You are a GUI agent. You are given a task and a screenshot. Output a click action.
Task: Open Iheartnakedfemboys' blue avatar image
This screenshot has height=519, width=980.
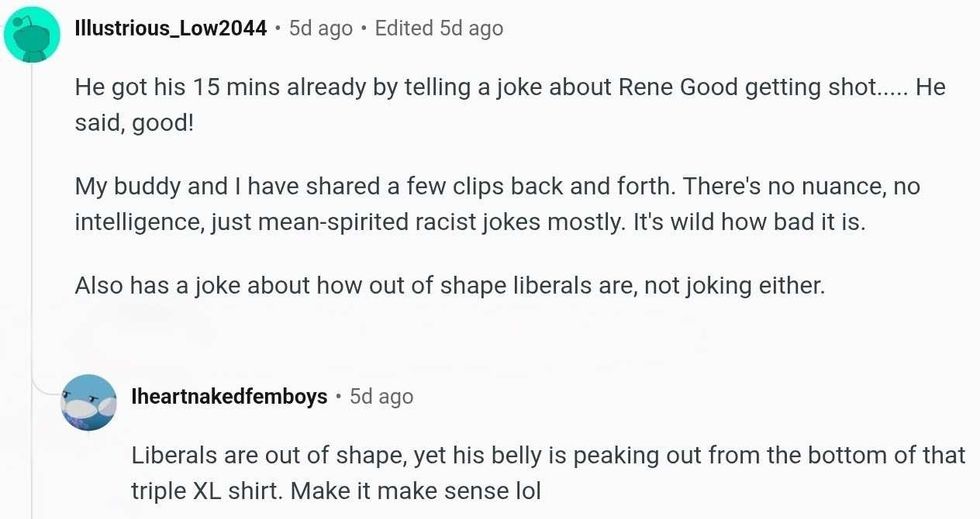pos(88,401)
